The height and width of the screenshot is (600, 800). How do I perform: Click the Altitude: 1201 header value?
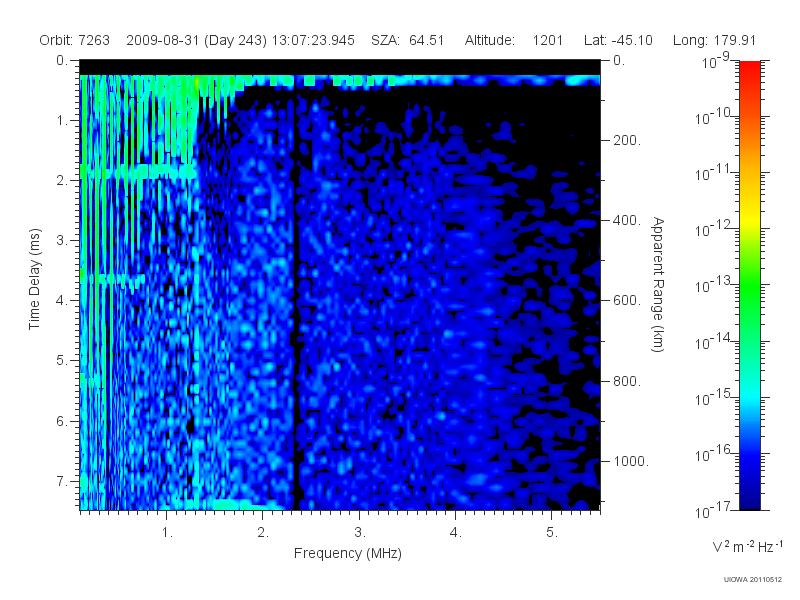tap(513, 40)
